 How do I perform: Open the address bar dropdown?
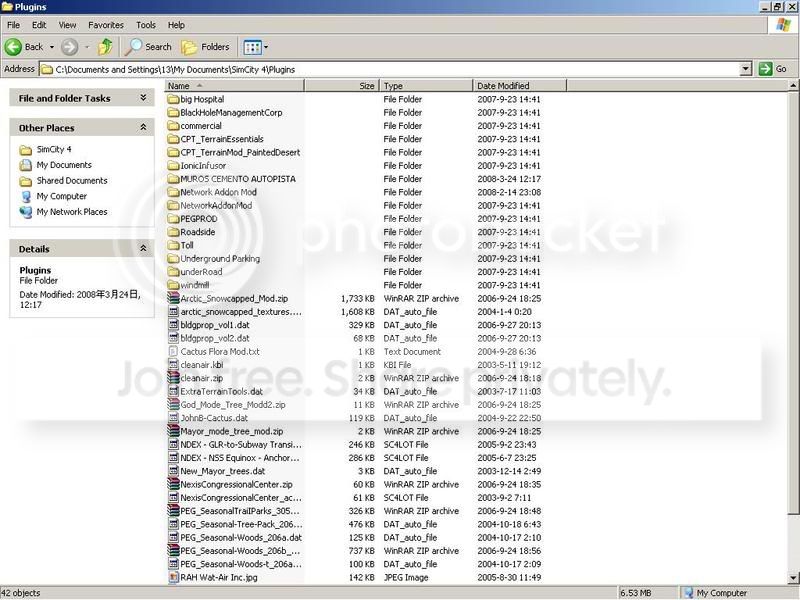coord(746,69)
